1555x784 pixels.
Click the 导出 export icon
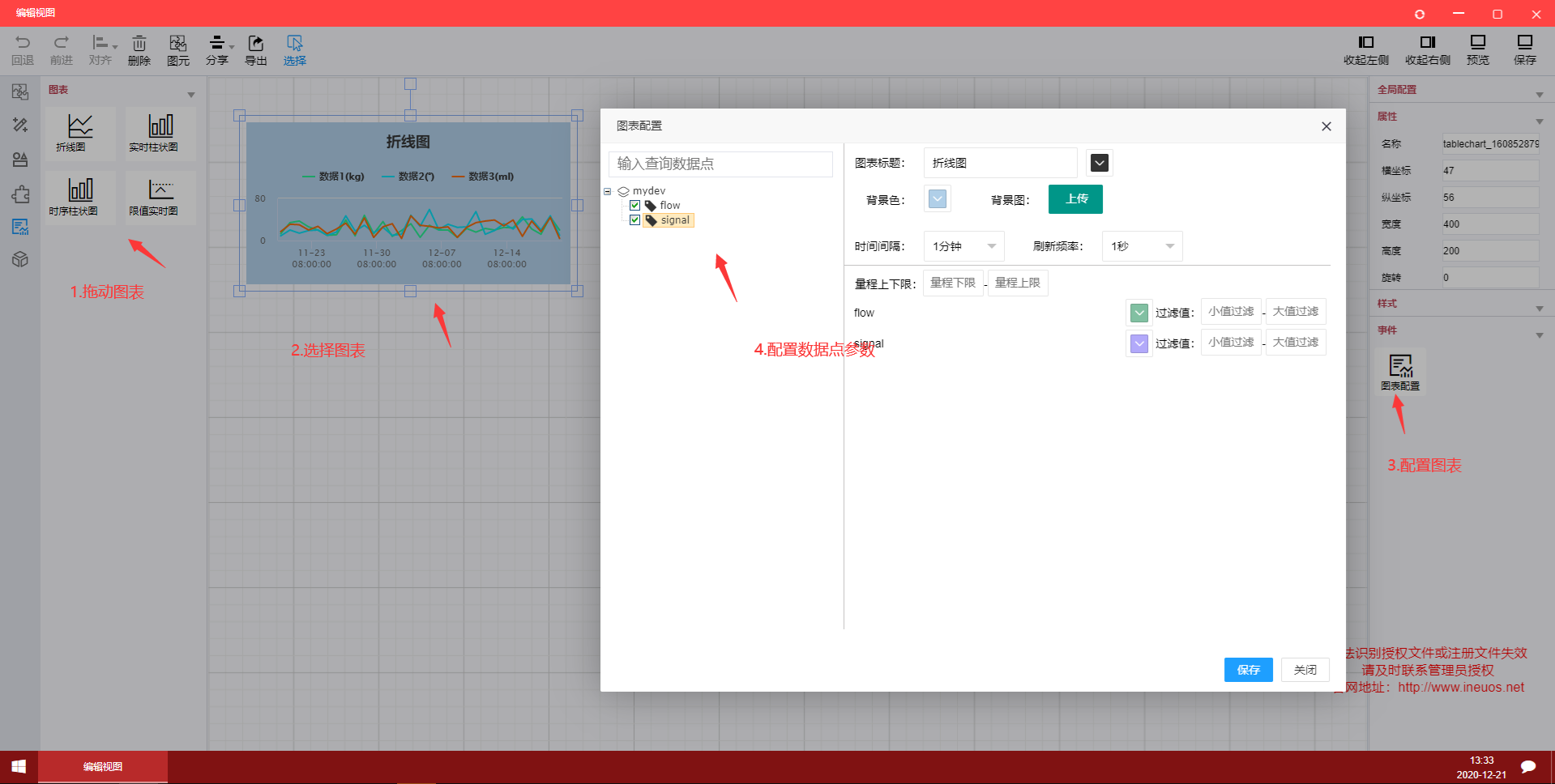click(256, 50)
